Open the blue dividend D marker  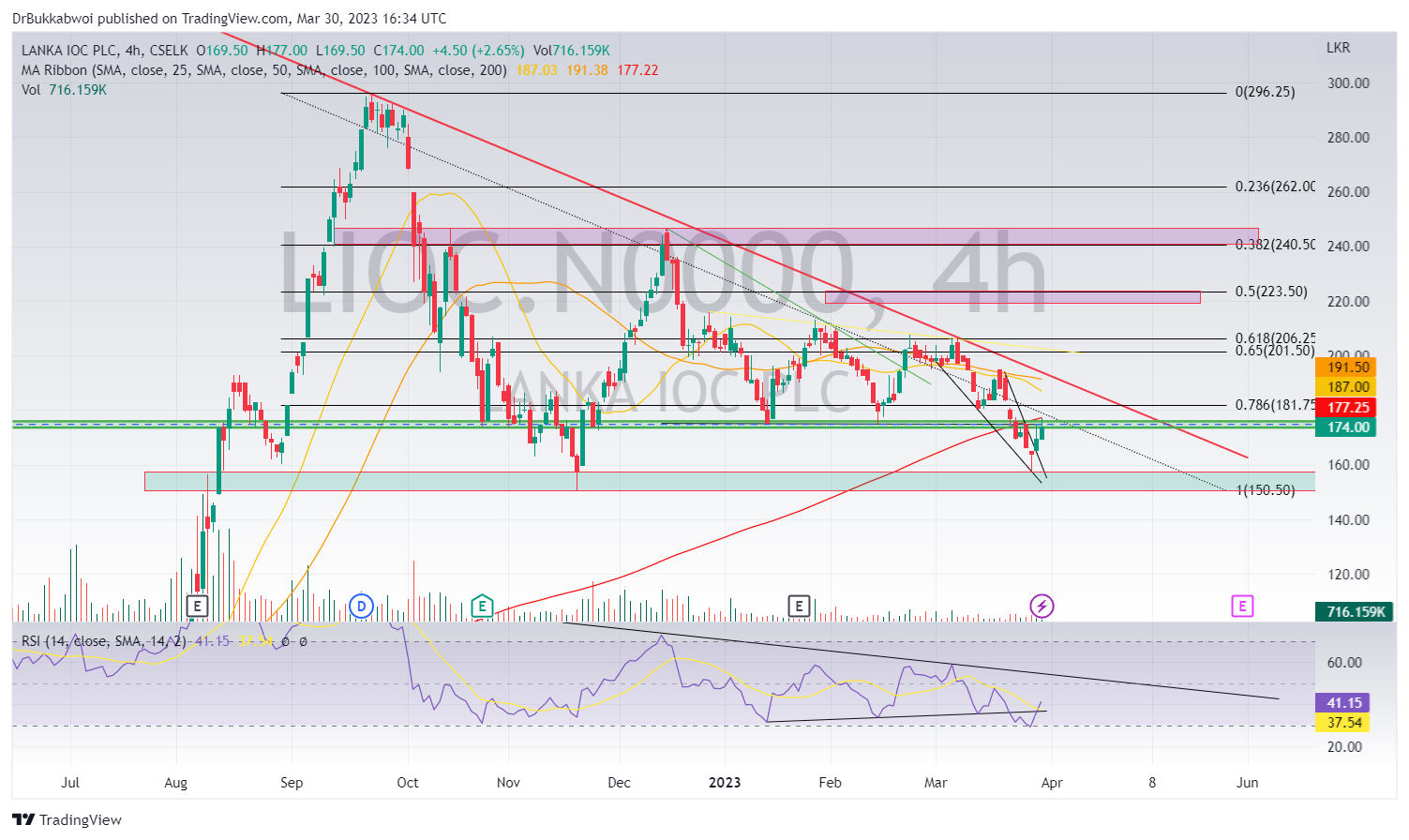point(361,606)
